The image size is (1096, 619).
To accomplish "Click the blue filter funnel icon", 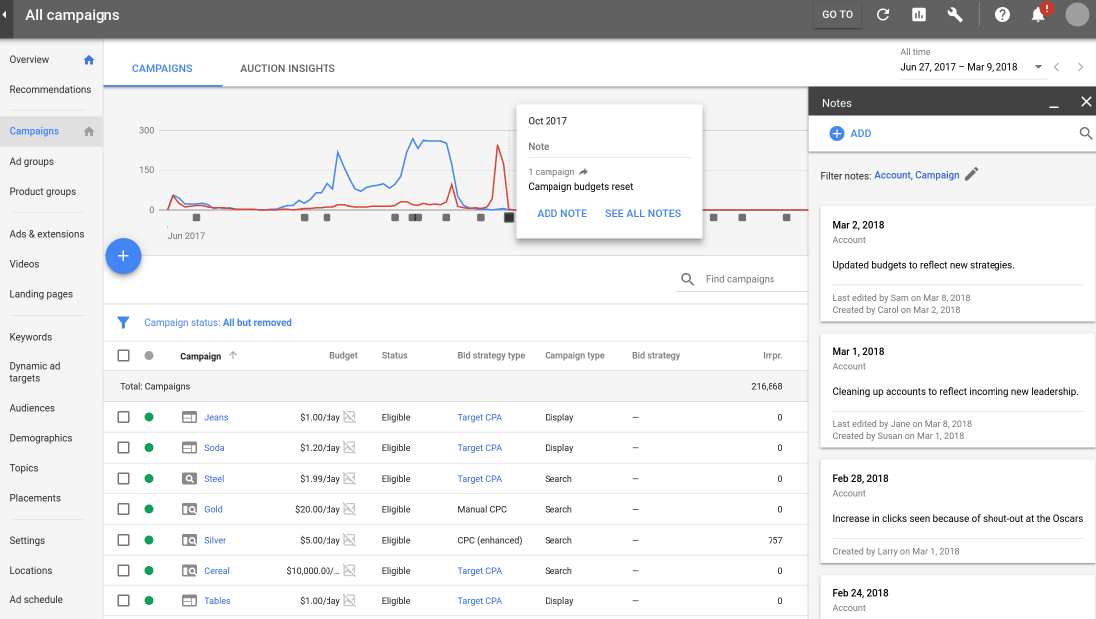I will [123, 323].
